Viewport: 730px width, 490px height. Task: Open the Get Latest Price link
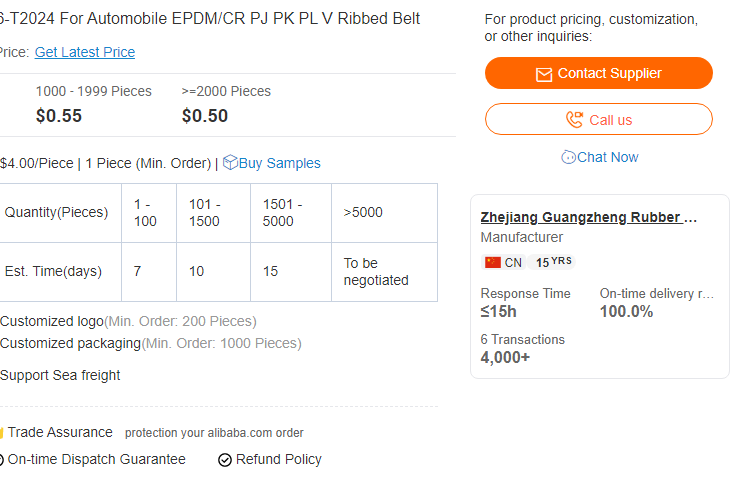pos(85,52)
